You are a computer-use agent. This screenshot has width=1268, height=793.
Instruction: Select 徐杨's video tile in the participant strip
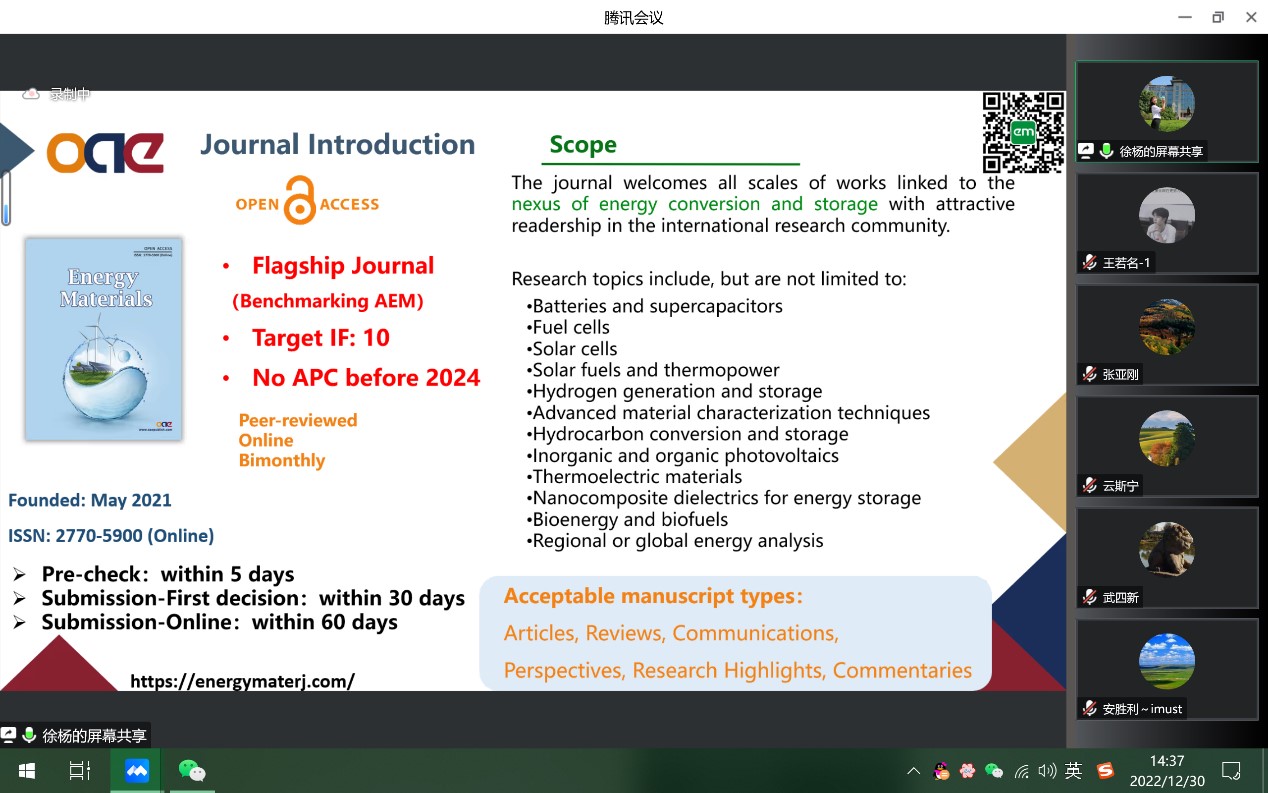coord(1166,112)
